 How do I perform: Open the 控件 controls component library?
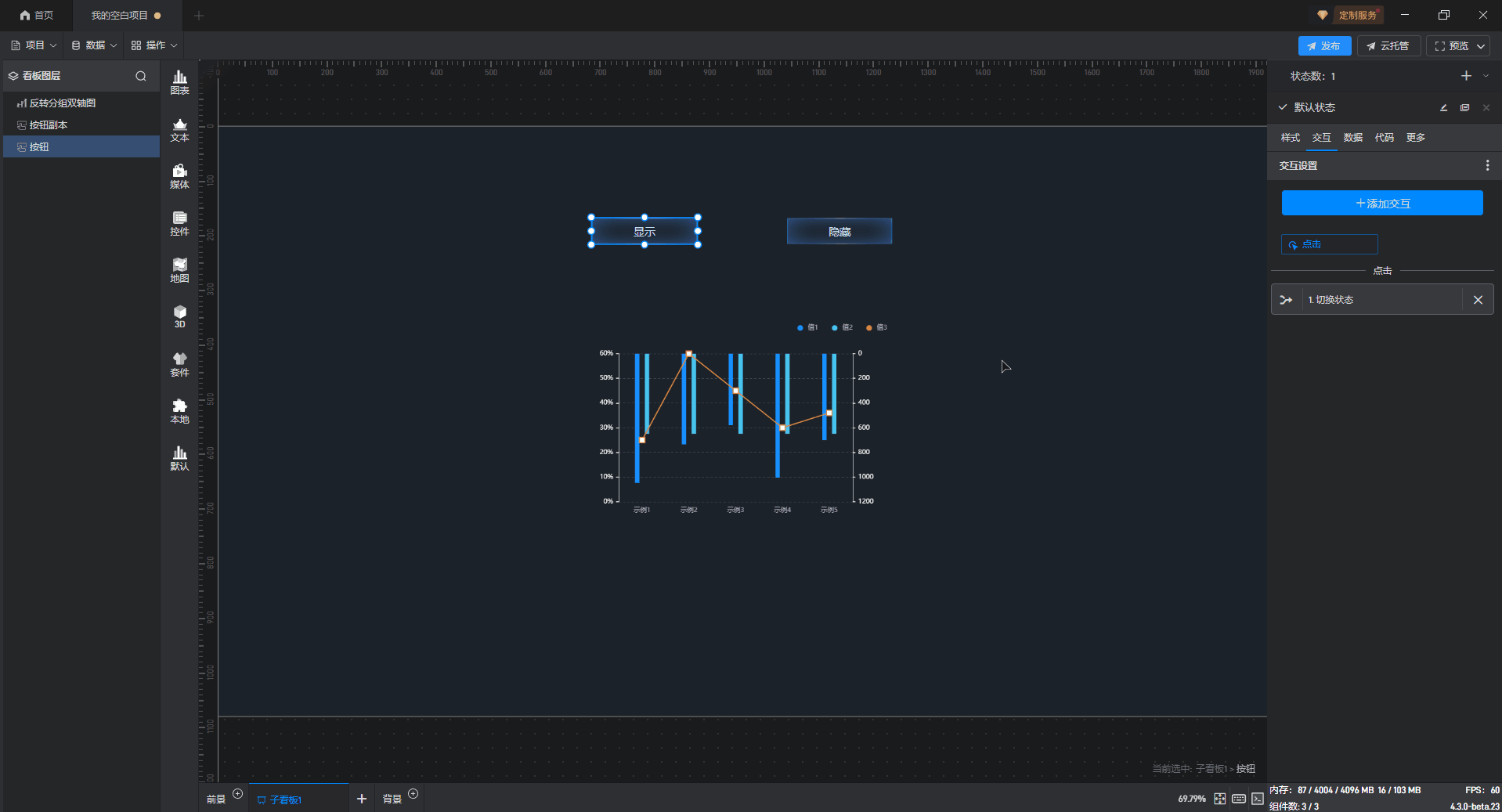(x=179, y=223)
